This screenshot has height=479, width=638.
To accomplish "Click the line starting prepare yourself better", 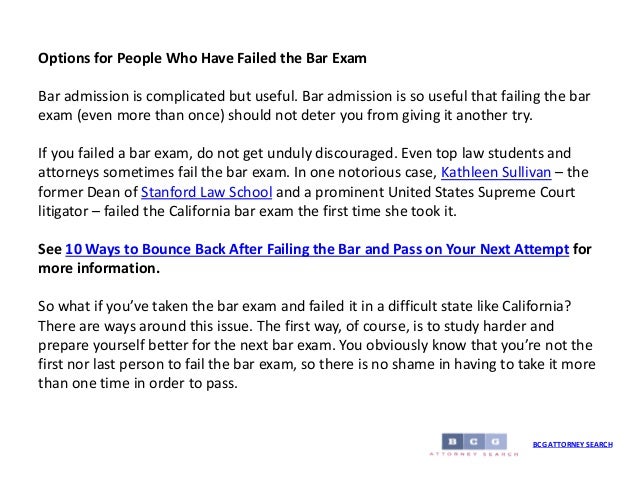I will pos(315,345).
